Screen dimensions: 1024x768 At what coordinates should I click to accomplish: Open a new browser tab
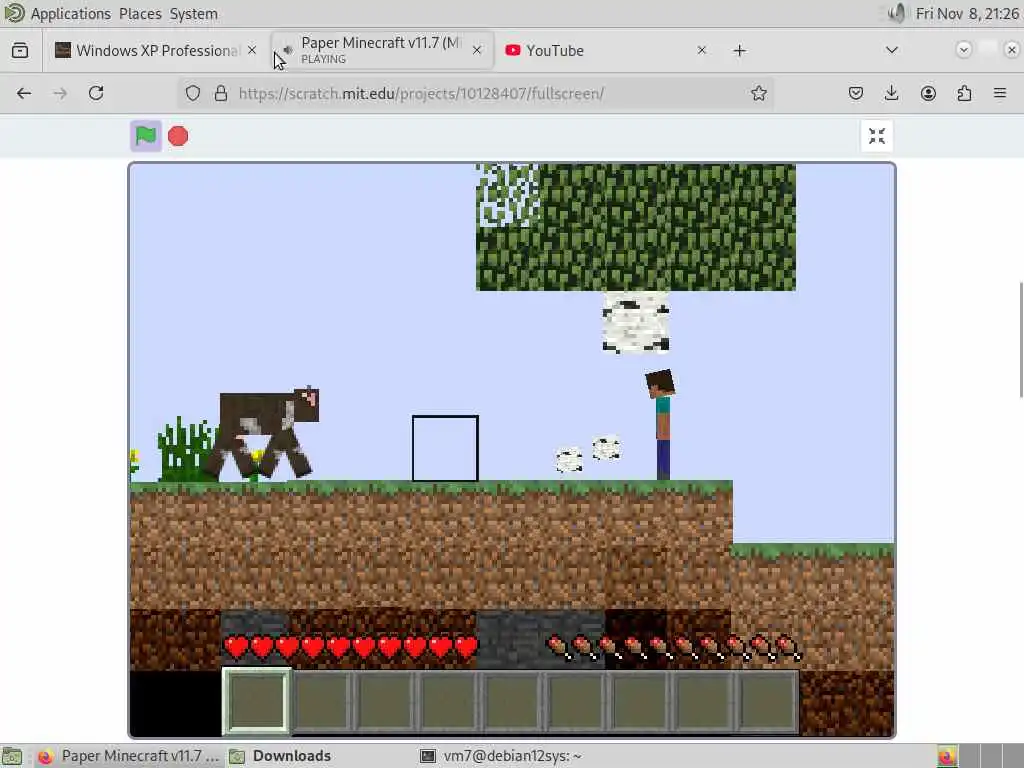click(739, 50)
